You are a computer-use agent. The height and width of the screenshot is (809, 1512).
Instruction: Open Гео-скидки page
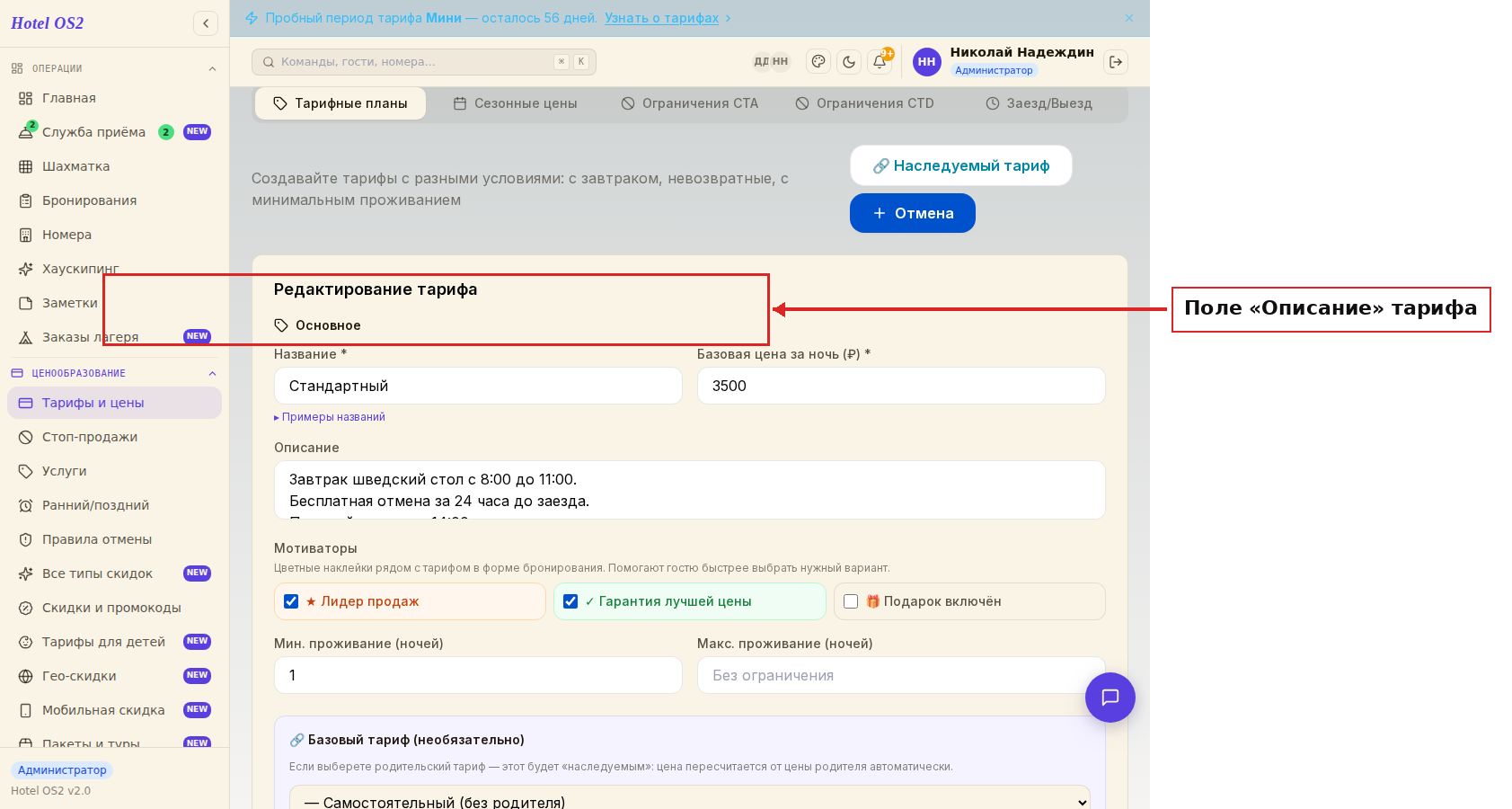pos(114,676)
